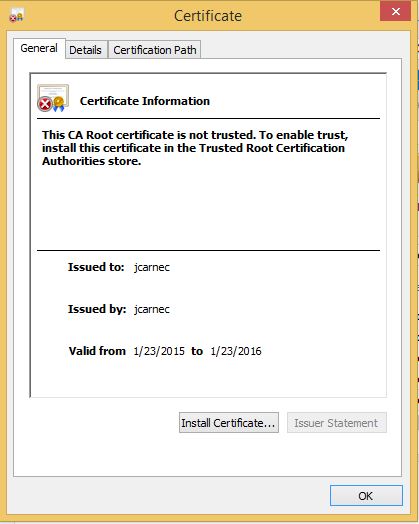Click the Issued by value jcarnec
The width and height of the screenshot is (419, 524).
152,309
